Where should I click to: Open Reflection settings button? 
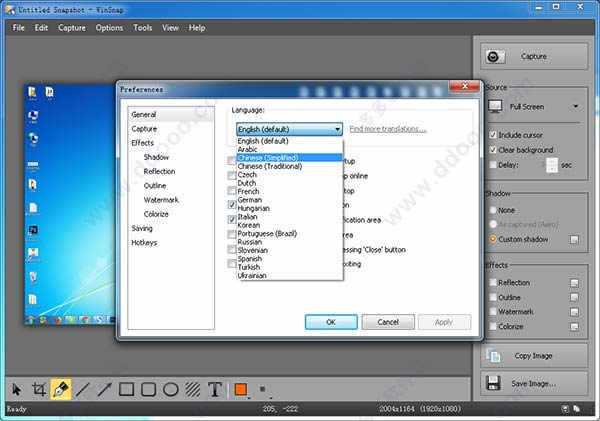click(574, 283)
